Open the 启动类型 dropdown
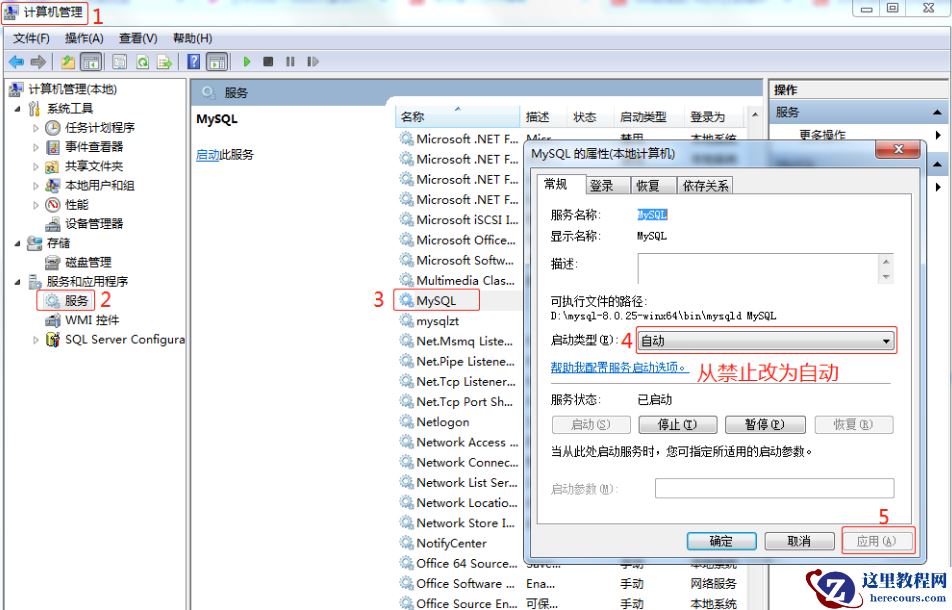 point(888,340)
